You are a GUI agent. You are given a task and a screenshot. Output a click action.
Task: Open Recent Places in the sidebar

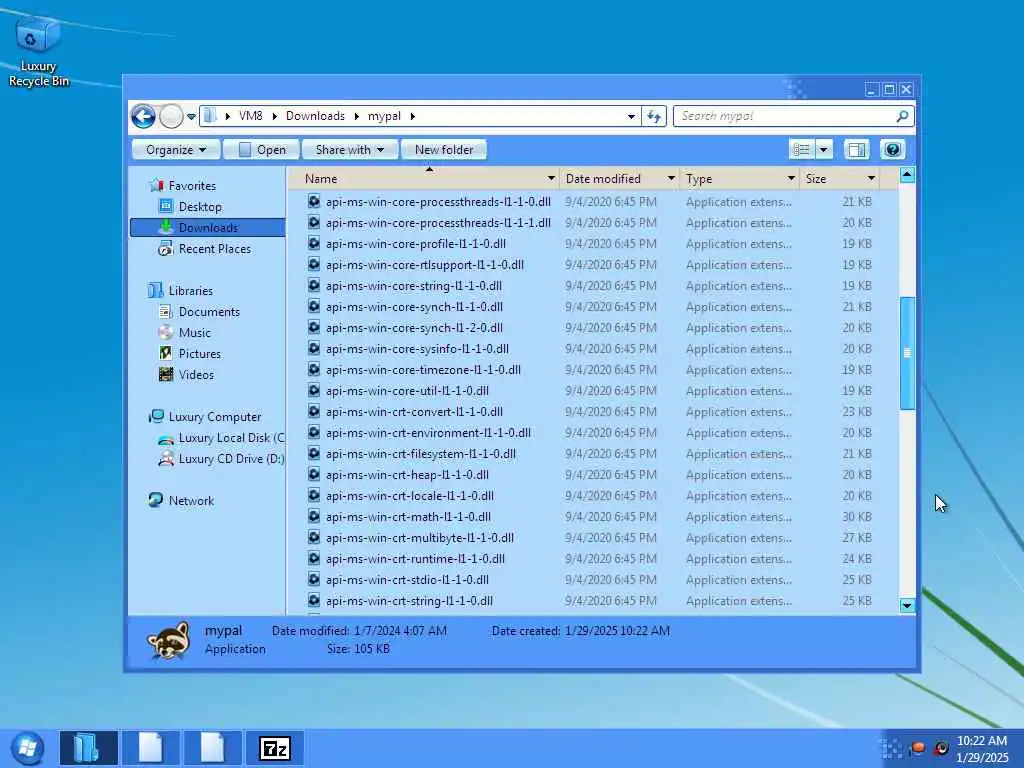point(205,249)
